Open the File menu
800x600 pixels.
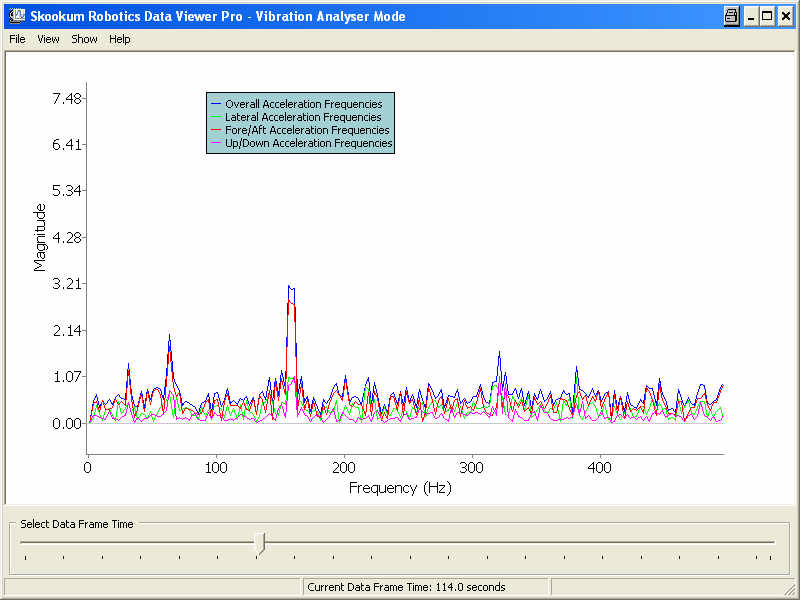[17, 39]
